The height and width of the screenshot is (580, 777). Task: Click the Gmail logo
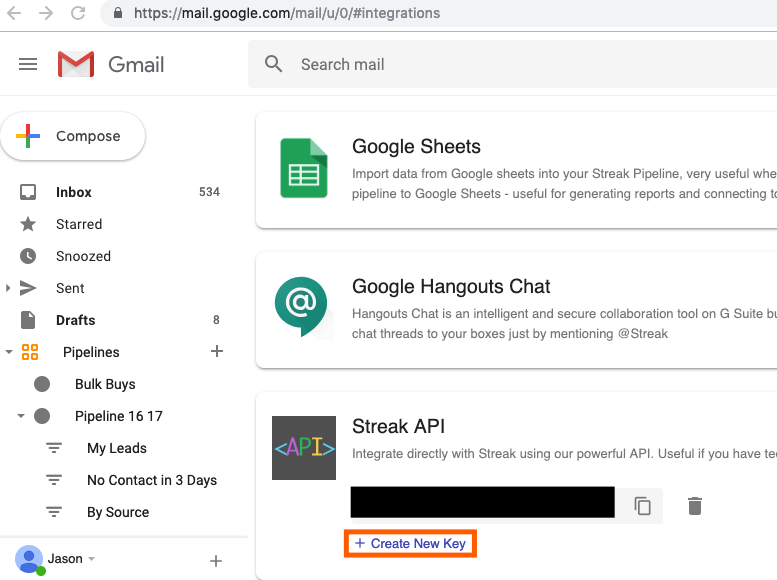pos(110,64)
